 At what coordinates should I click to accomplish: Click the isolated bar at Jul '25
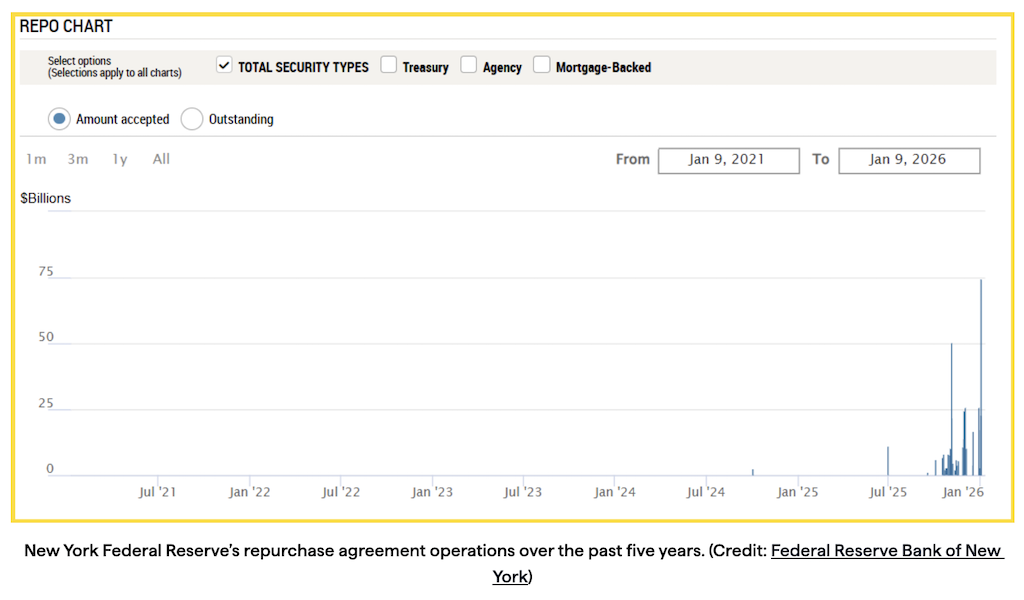(888, 462)
